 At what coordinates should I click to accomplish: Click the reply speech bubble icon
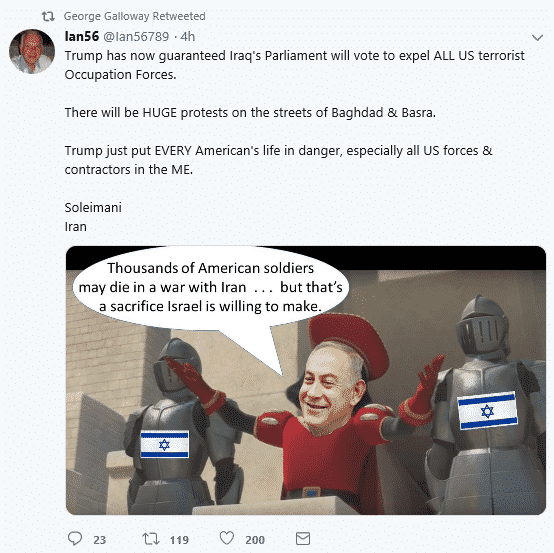[x=75, y=539]
